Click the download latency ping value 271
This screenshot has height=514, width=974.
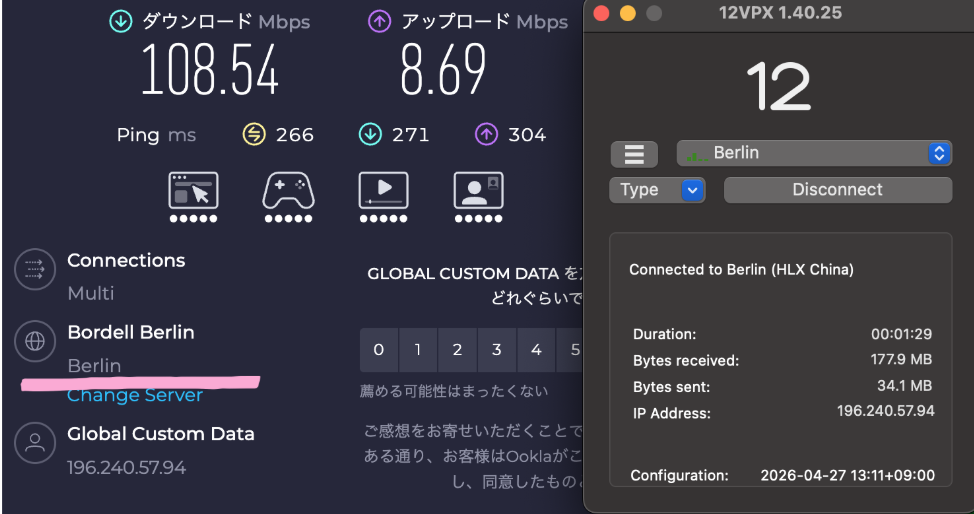pos(410,134)
